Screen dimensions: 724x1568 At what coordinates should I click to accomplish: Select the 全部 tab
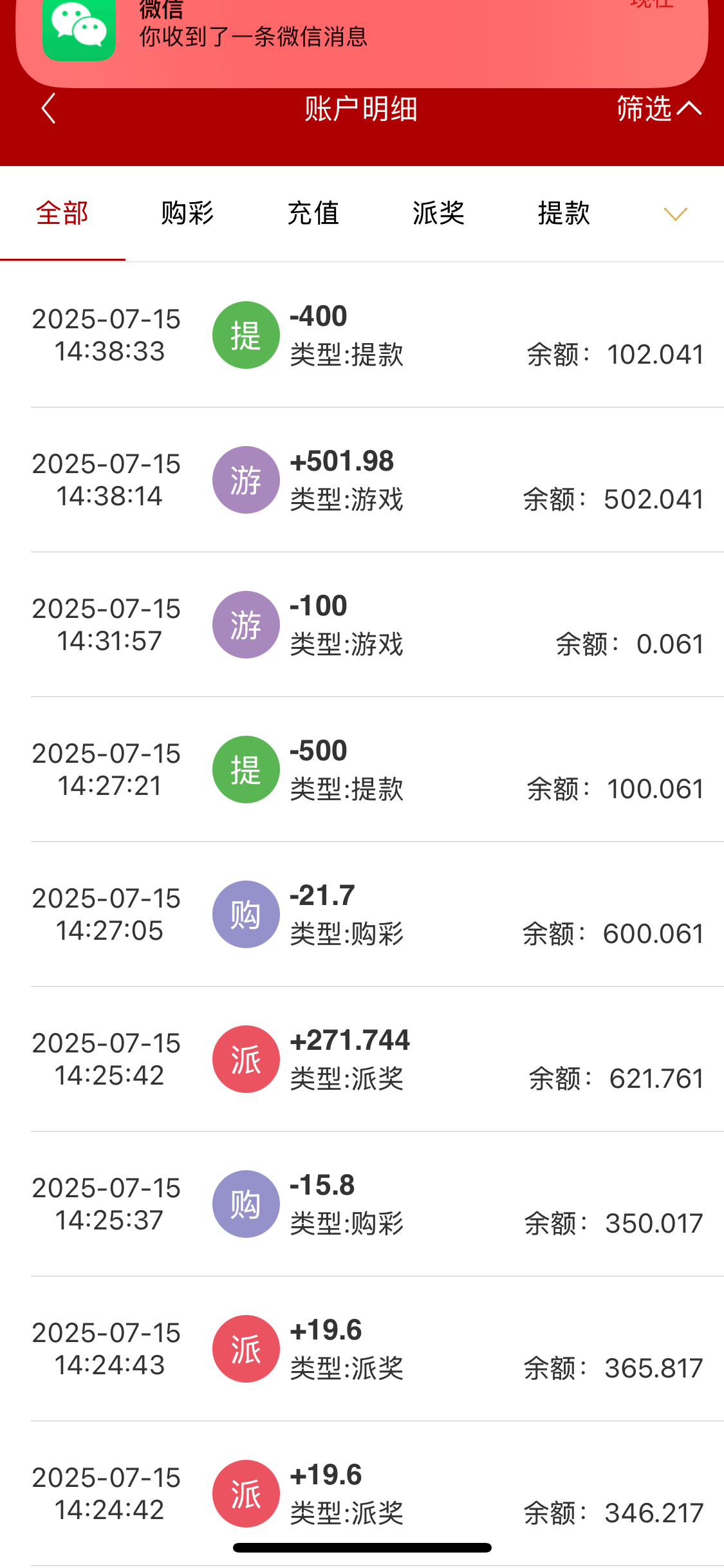pyautogui.click(x=62, y=213)
